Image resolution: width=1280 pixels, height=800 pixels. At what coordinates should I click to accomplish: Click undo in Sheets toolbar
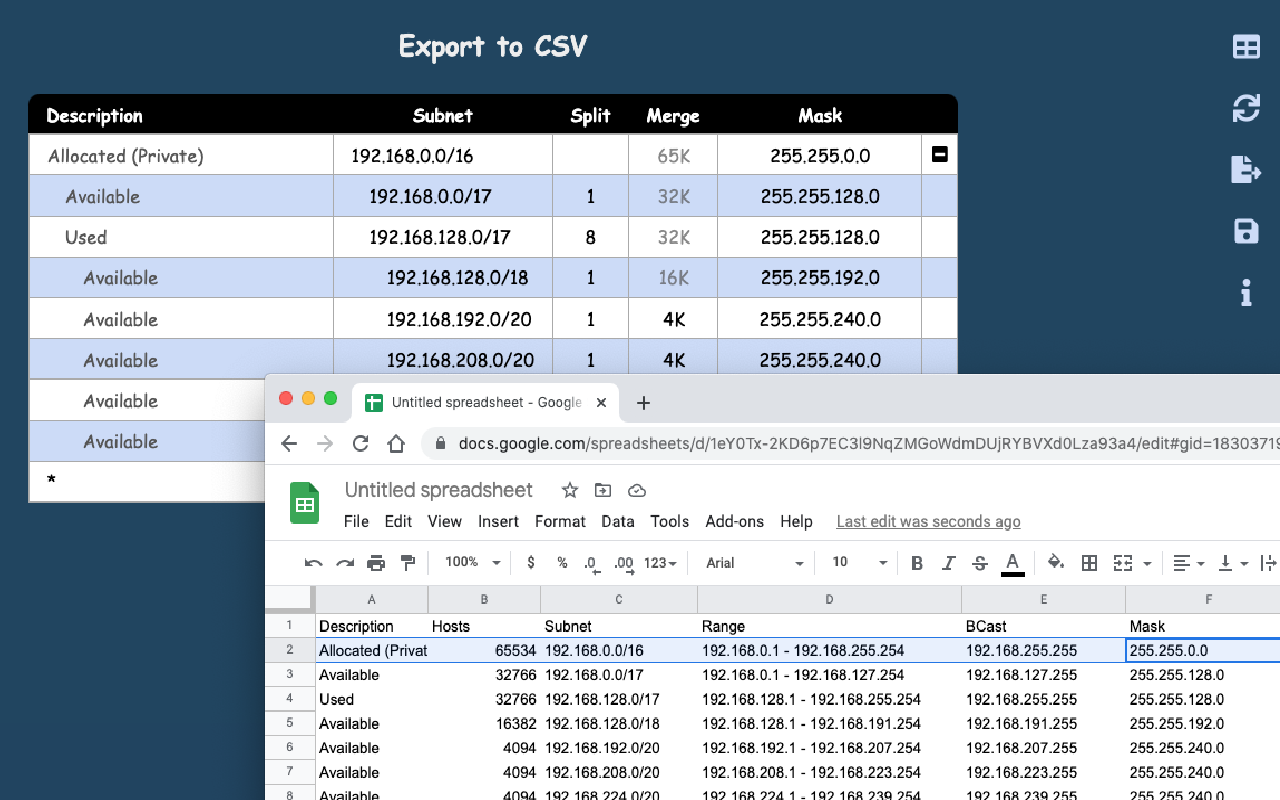[x=313, y=563]
